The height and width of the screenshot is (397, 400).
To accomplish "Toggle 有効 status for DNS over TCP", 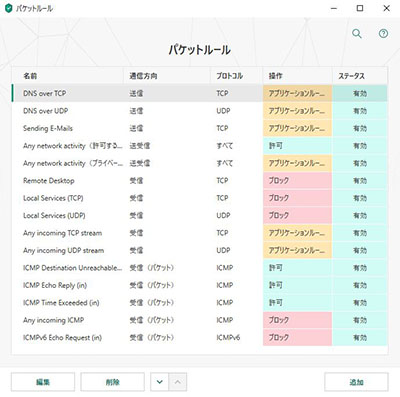I will pos(360,93).
